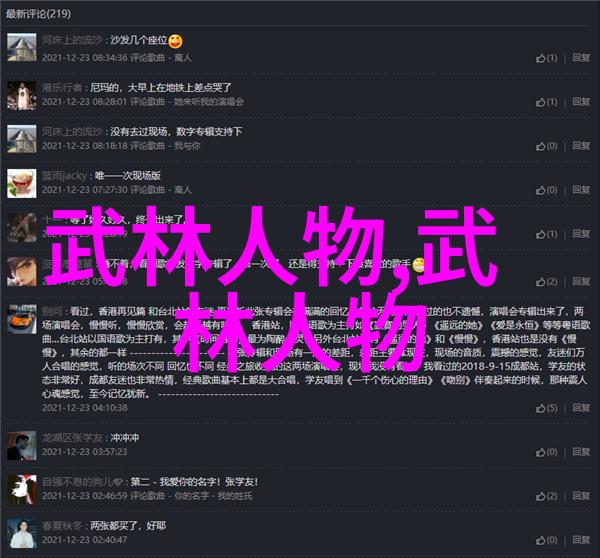Viewport: 600px width, 558px height.
Task: Reply to the 冲冲冲 comment
Action: [581, 452]
